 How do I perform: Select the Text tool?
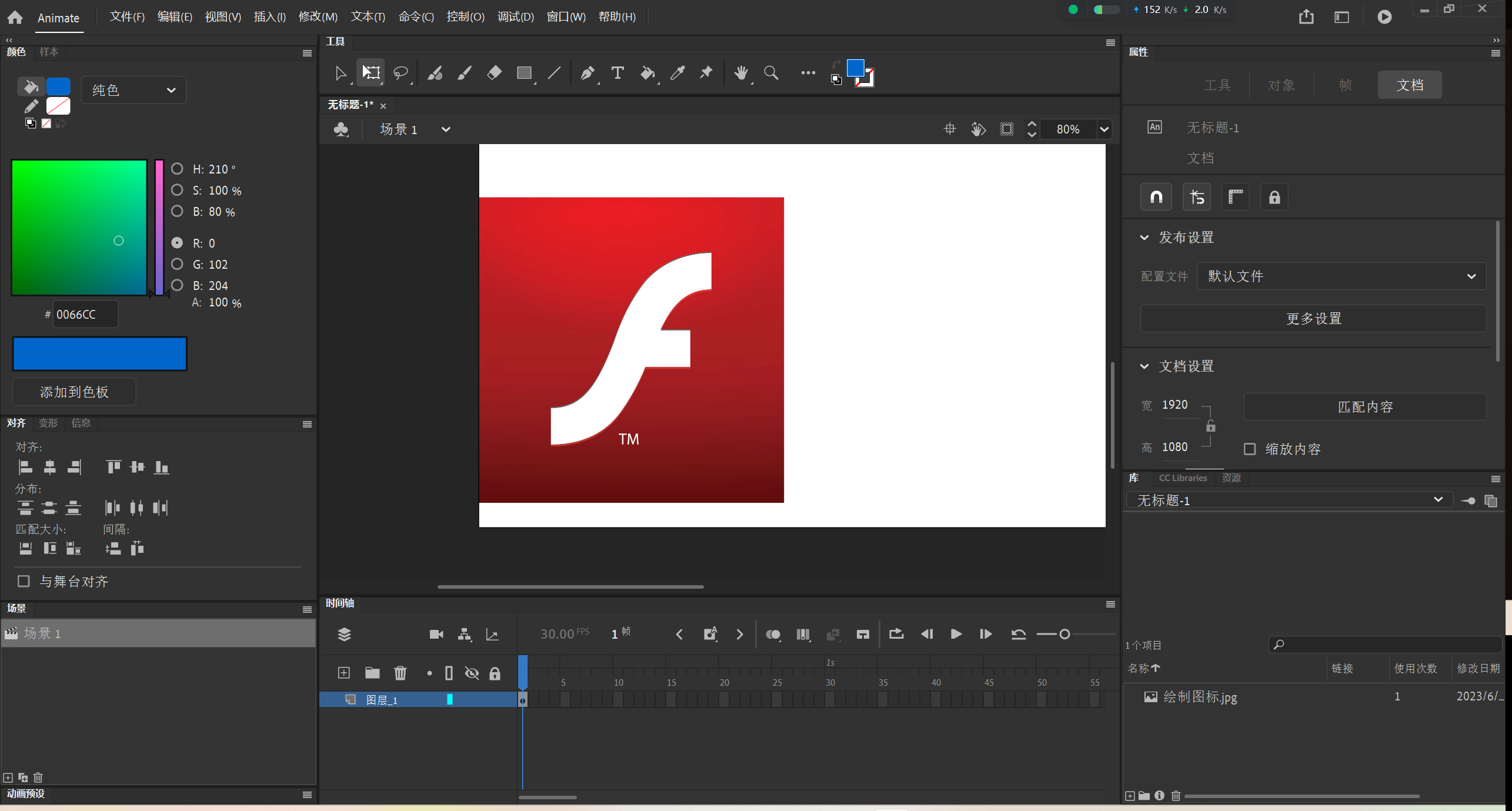tap(618, 73)
